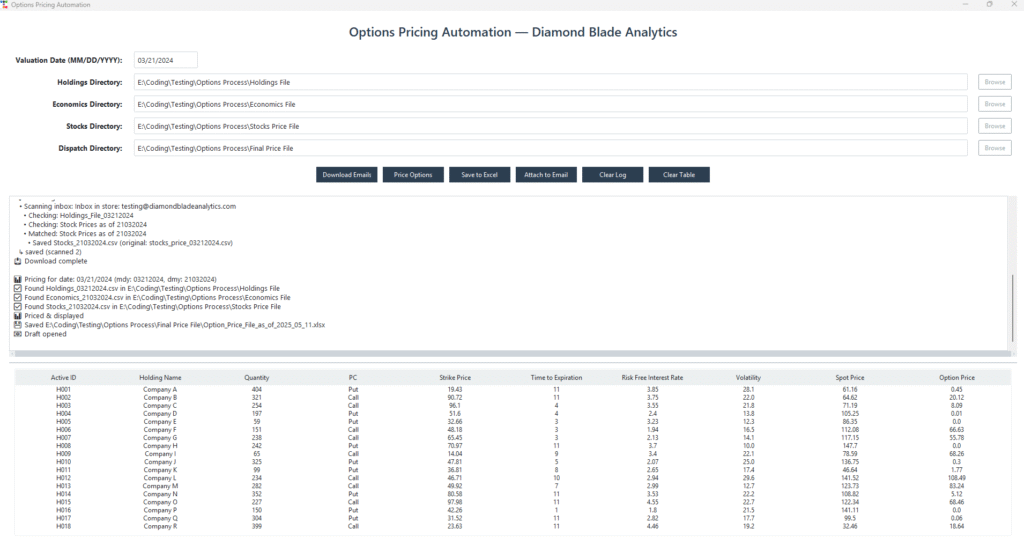Image resolution: width=1024 pixels, height=551 pixels.
Task: Click the chart icon beside Pricing for date
Action: pyautogui.click(x=18, y=279)
